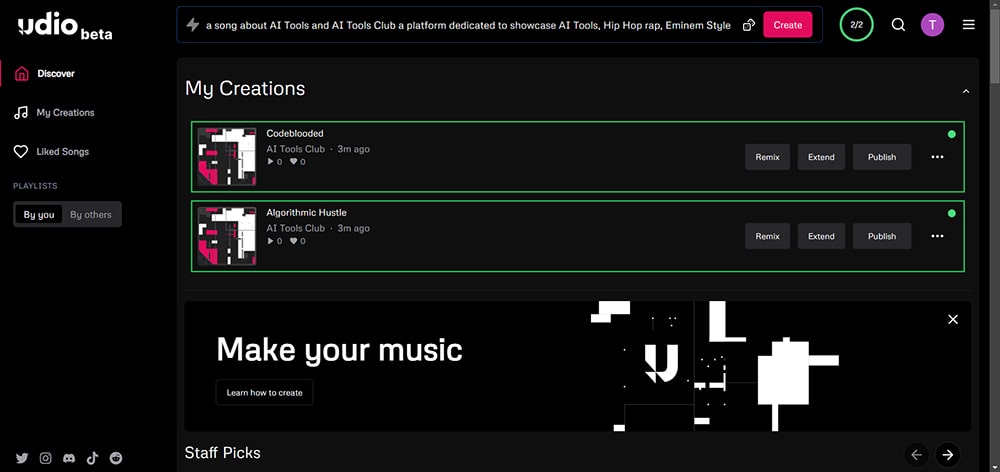Close the Make your music banner

coord(953,320)
